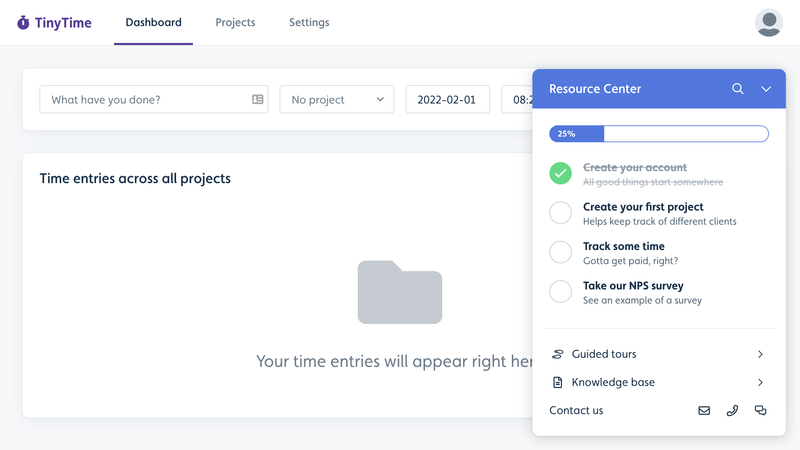Click the Knowledge base document icon
800x450 pixels.
(x=558, y=382)
